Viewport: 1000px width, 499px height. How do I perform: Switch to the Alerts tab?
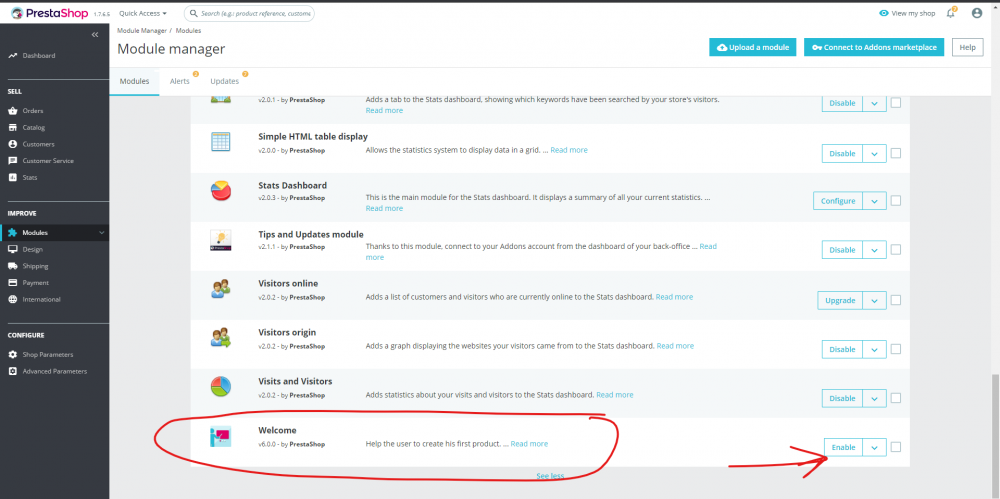pyautogui.click(x=180, y=82)
